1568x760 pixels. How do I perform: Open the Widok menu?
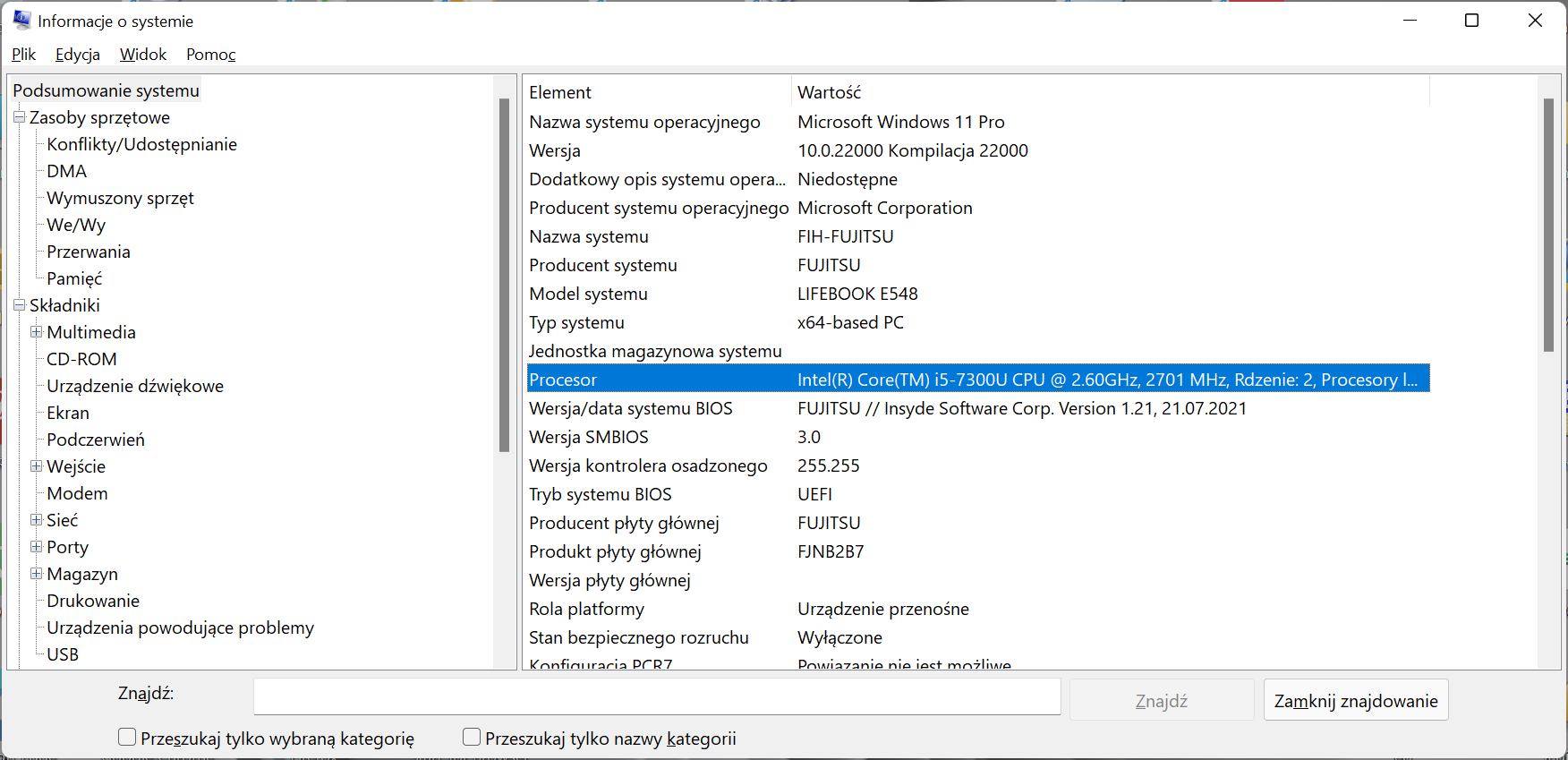click(x=143, y=55)
